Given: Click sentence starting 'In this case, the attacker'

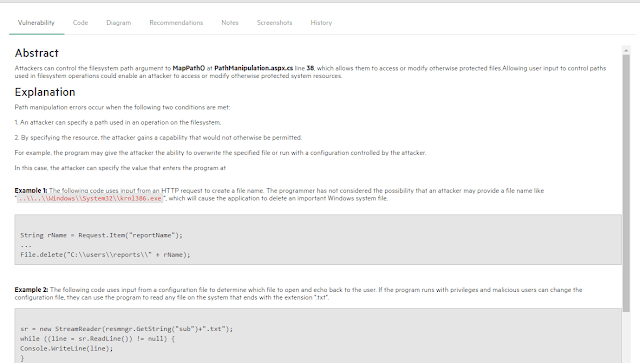Looking at the screenshot, I should 120,168.
